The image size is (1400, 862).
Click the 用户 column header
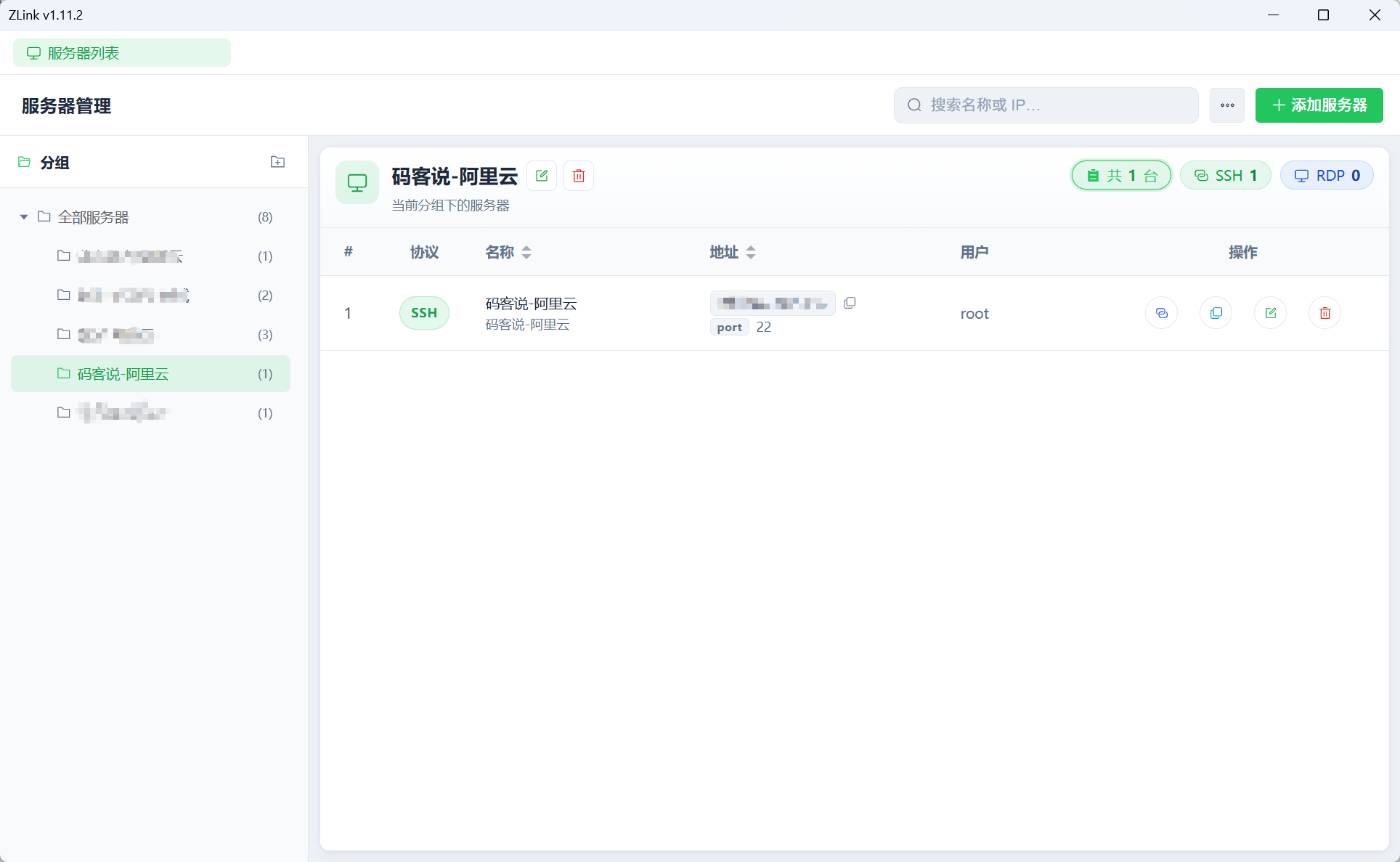974,252
